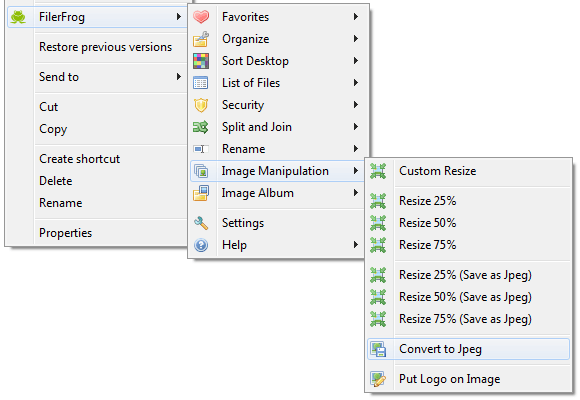
Task: Open the Image Album item
Action: (277, 193)
